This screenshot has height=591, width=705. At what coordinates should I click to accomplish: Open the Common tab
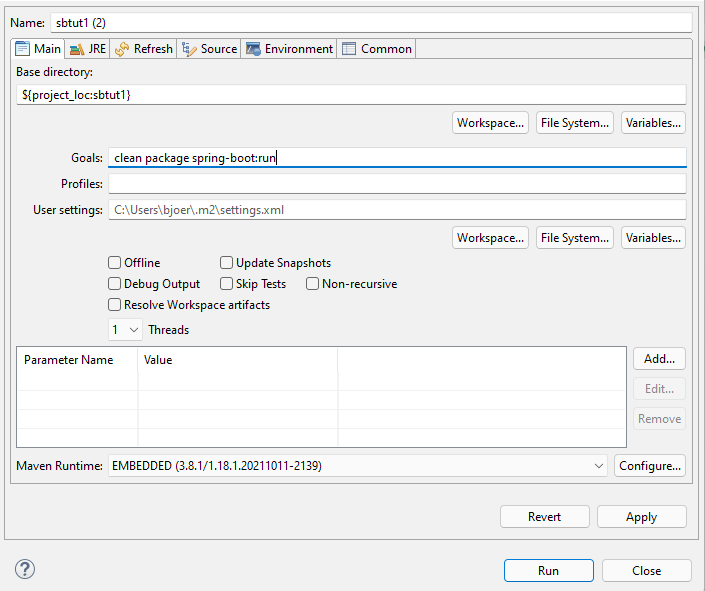point(377,49)
